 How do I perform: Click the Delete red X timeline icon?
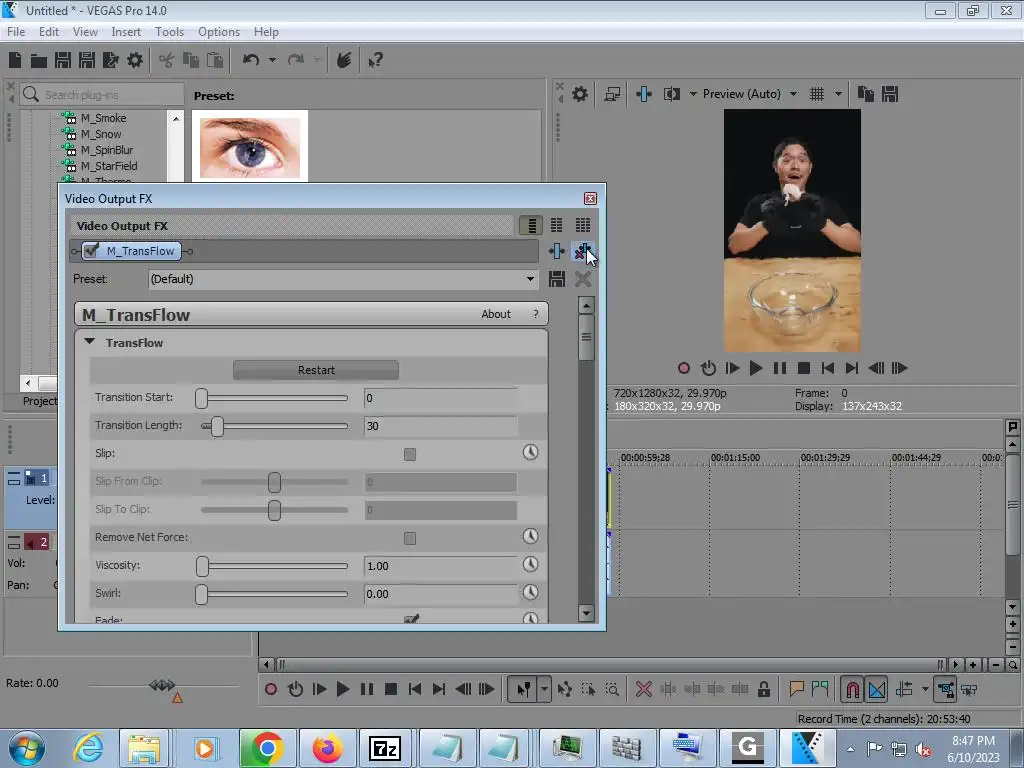(643, 689)
